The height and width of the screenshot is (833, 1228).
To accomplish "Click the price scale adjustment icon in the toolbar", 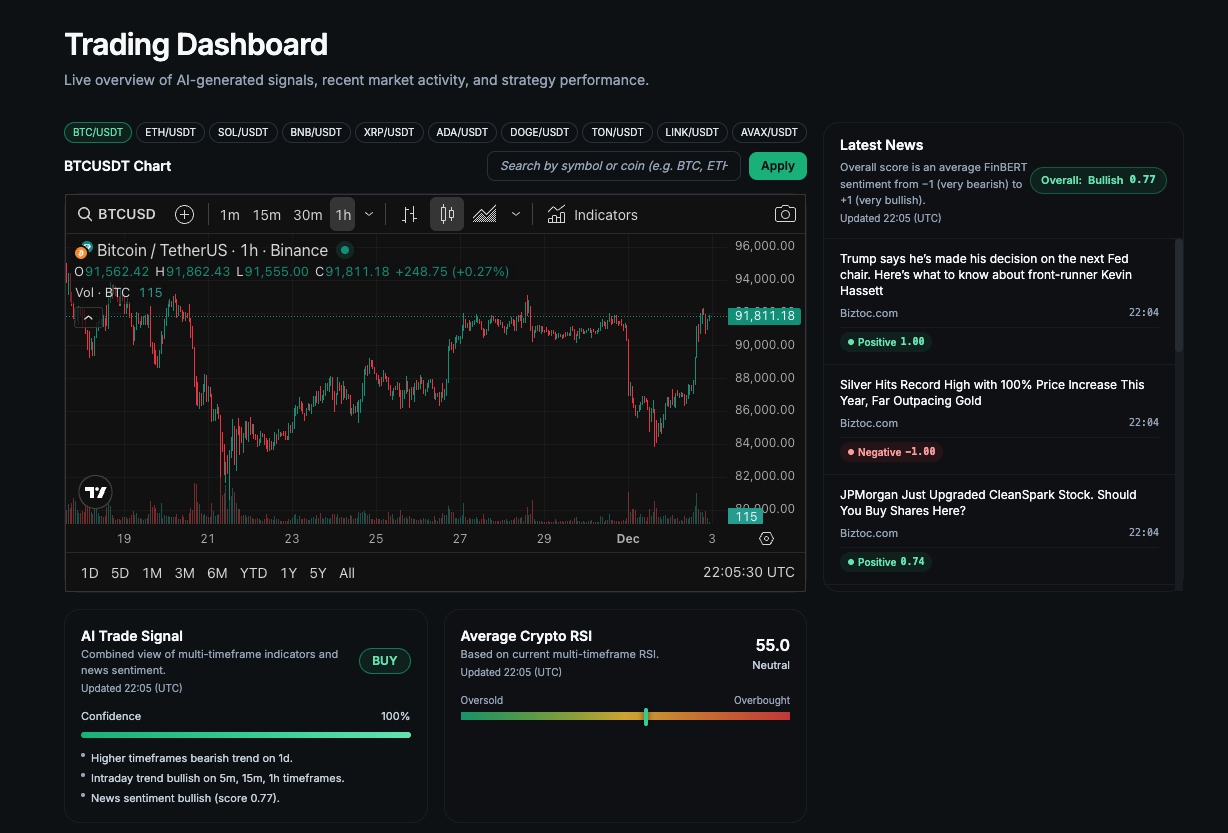I will 409,214.
